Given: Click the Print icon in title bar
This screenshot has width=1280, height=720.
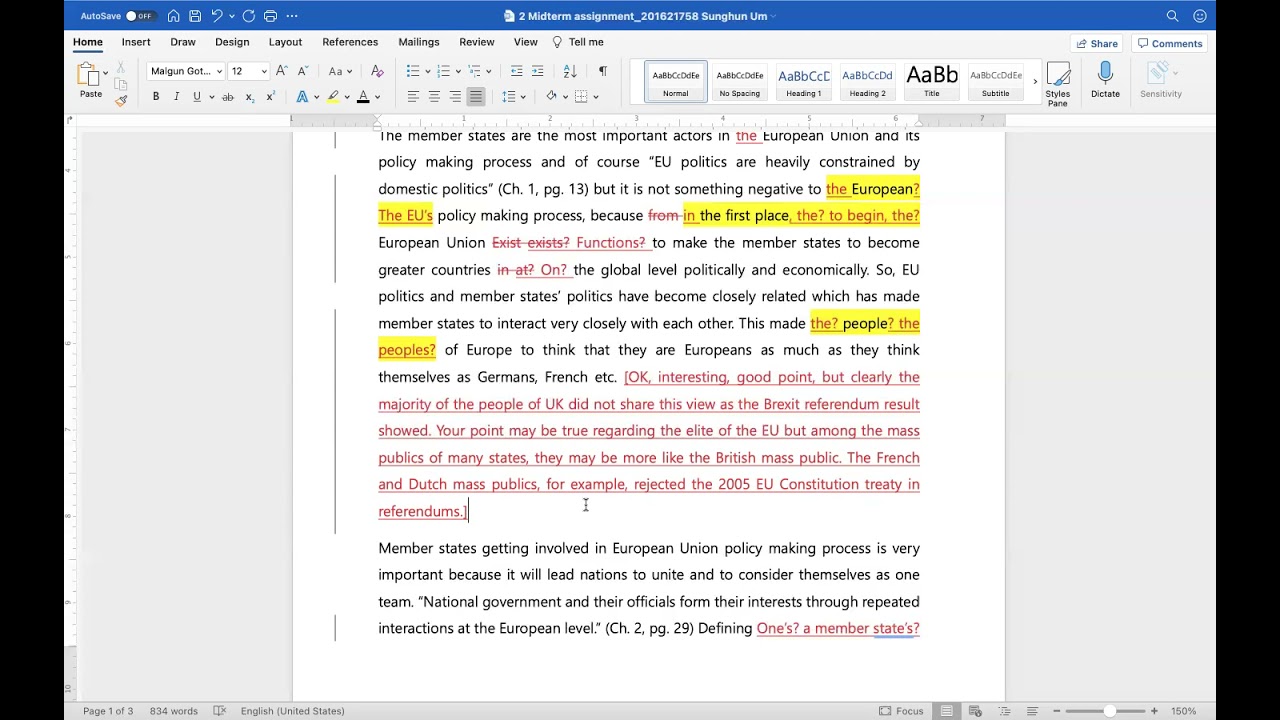Looking at the screenshot, I should [270, 16].
